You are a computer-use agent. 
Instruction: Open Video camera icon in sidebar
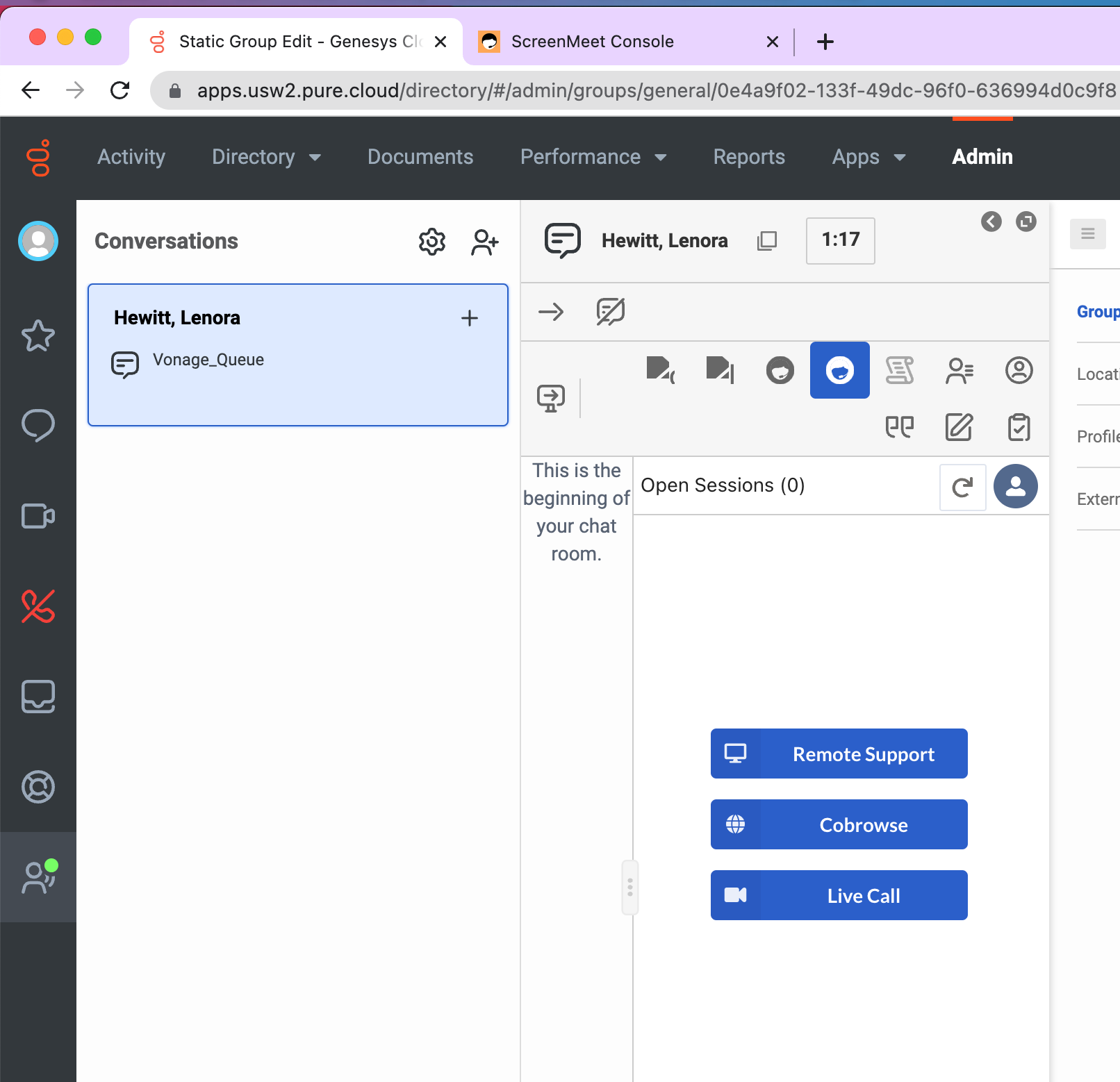[x=38, y=516]
